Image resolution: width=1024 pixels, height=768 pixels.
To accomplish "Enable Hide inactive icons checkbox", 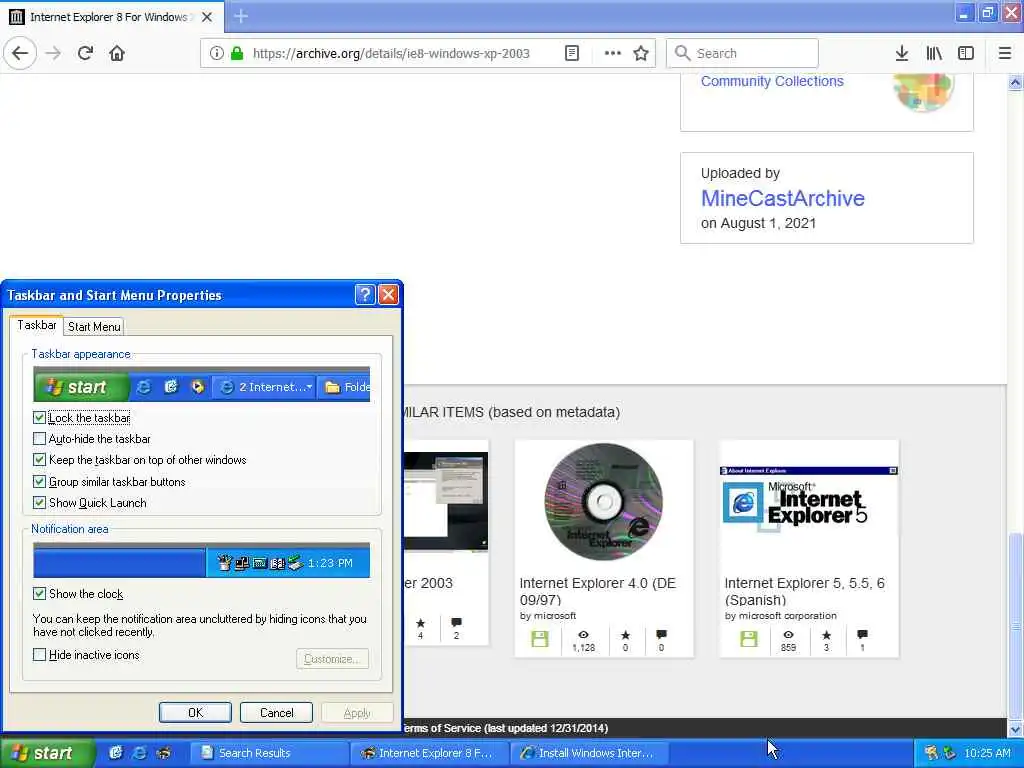I will point(39,655).
